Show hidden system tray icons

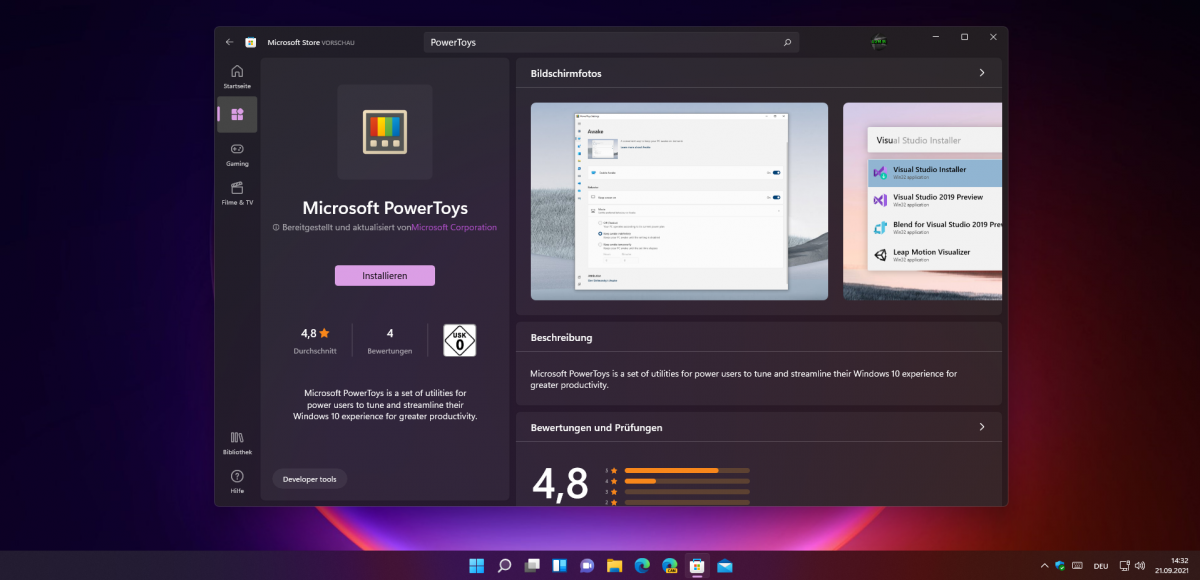point(1044,566)
